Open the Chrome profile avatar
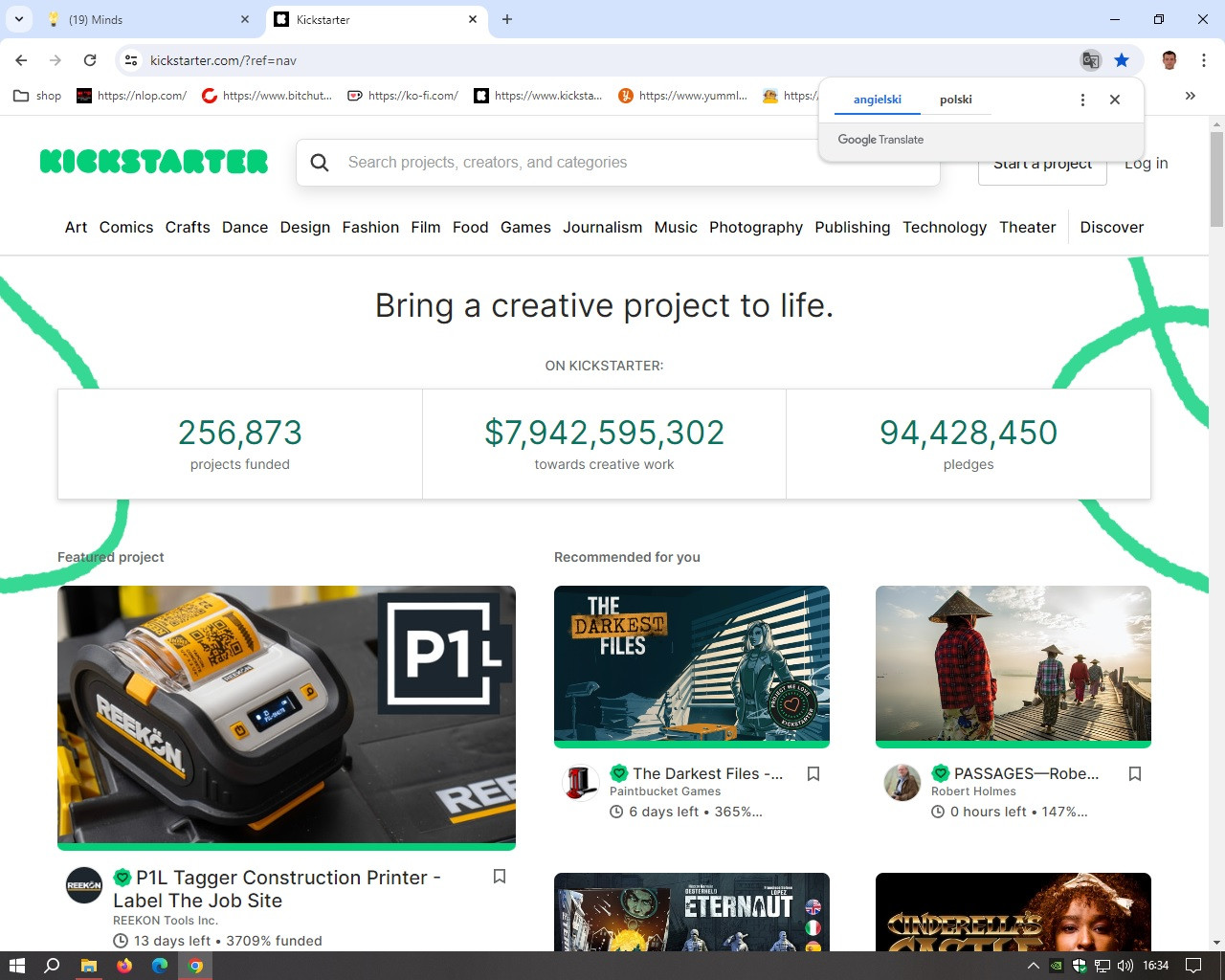 pyautogui.click(x=1169, y=60)
